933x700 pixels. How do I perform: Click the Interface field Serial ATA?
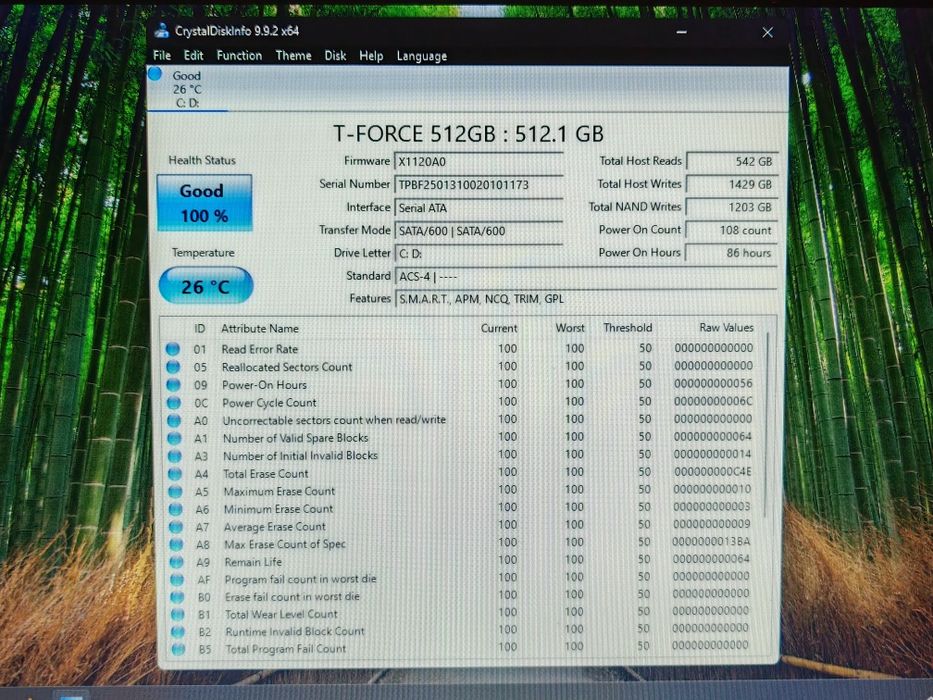478,208
